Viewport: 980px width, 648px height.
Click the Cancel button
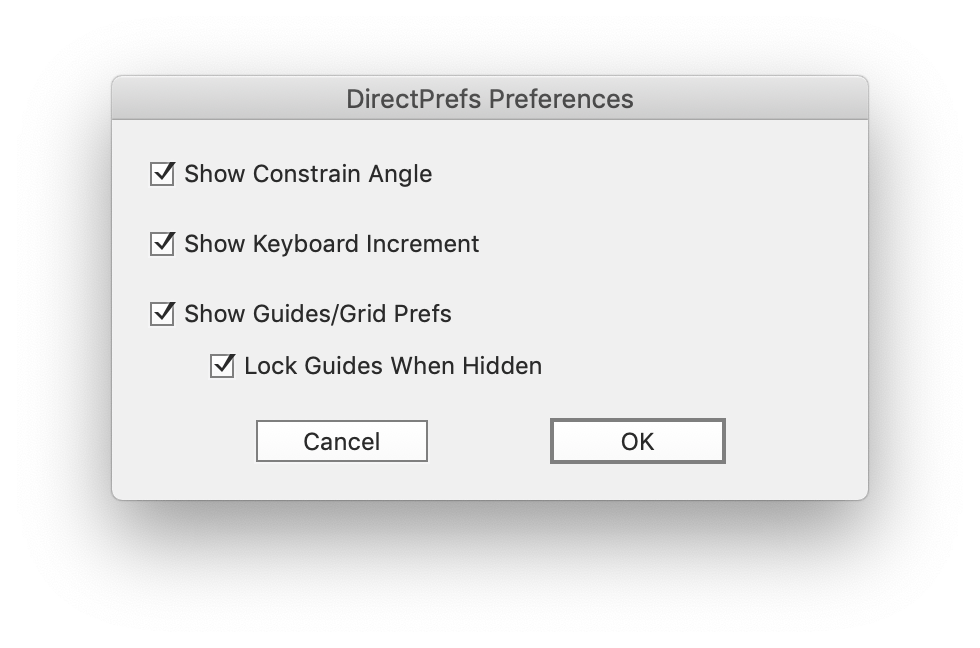[x=342, y=441]
